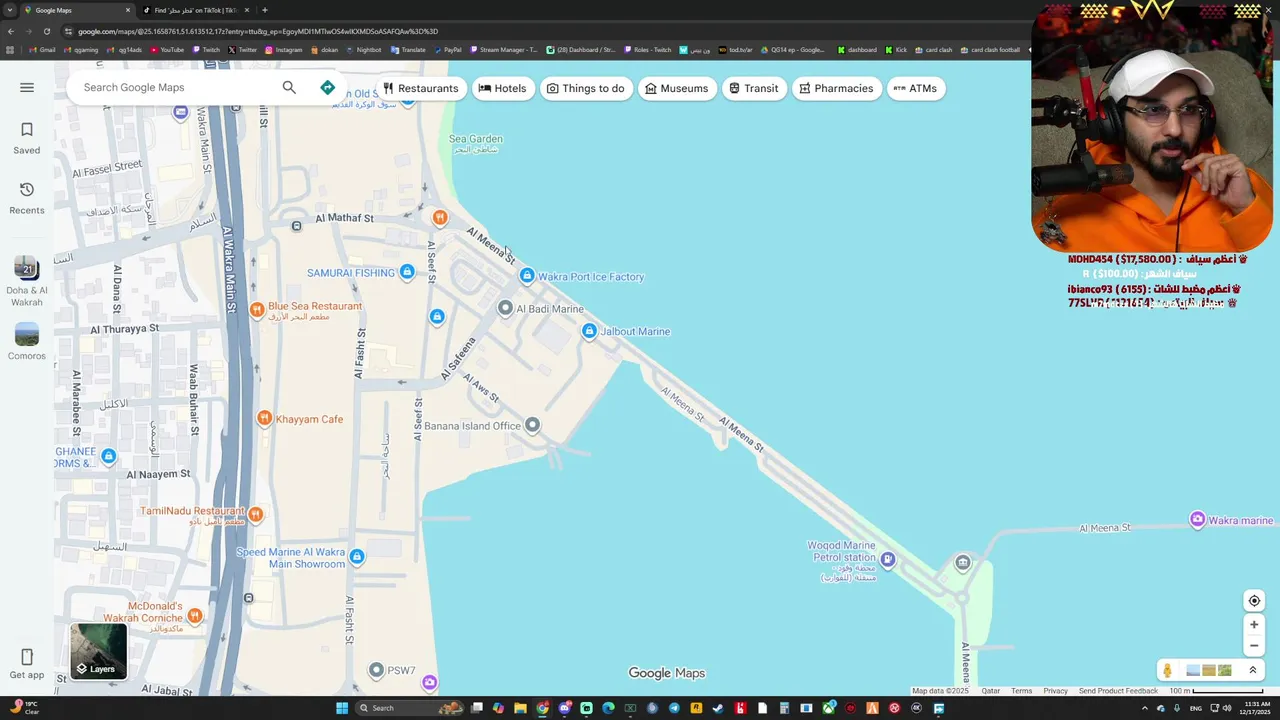Click the Jalbout Marine pin
This screenshot has height=720, width=1280.
[589, 331]
